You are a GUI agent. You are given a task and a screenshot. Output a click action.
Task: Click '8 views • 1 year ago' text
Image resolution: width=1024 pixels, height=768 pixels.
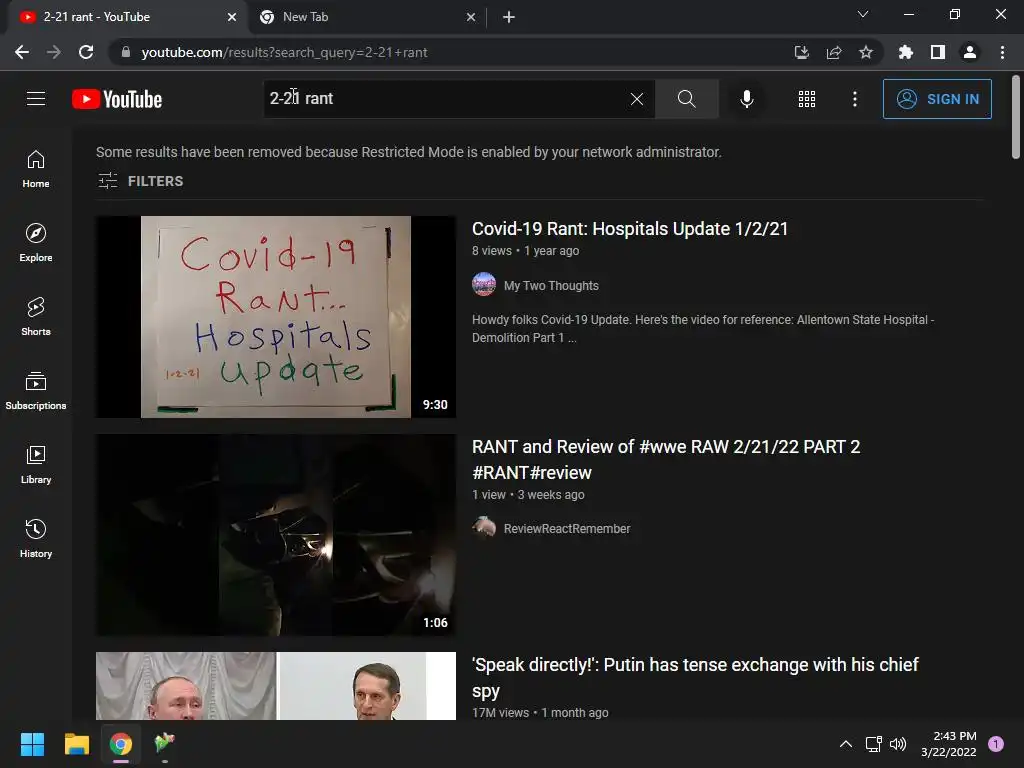(525, 251)
